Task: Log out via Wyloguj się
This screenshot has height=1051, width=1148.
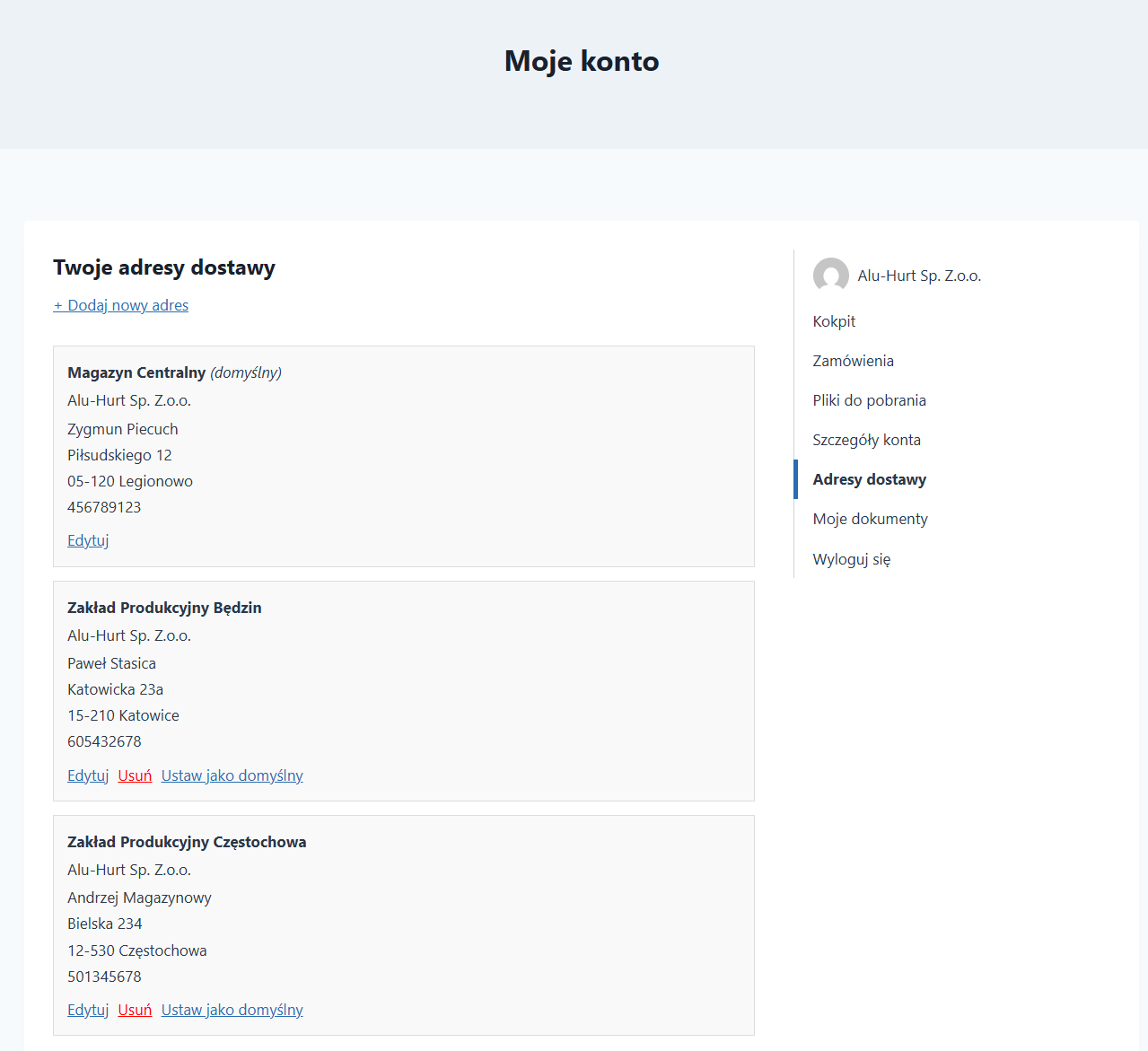Action: pyautogui.click(x=851, y=559)
